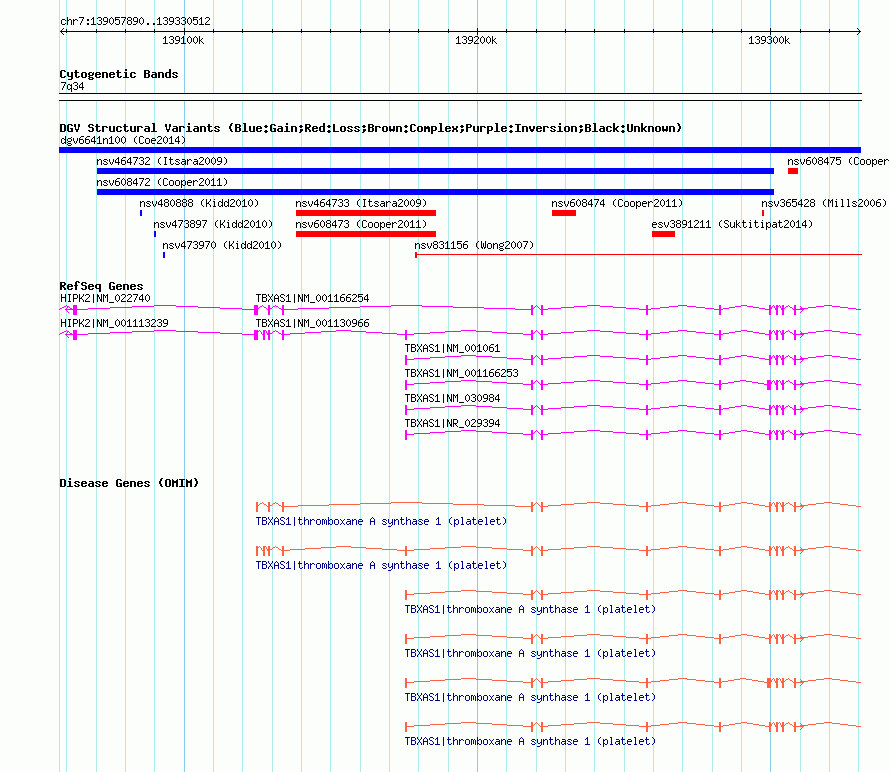The height and width of the screenshot is (772, 890).
Task: Select TBXAS1|NR_029394 transcript label
Action: 452,423
